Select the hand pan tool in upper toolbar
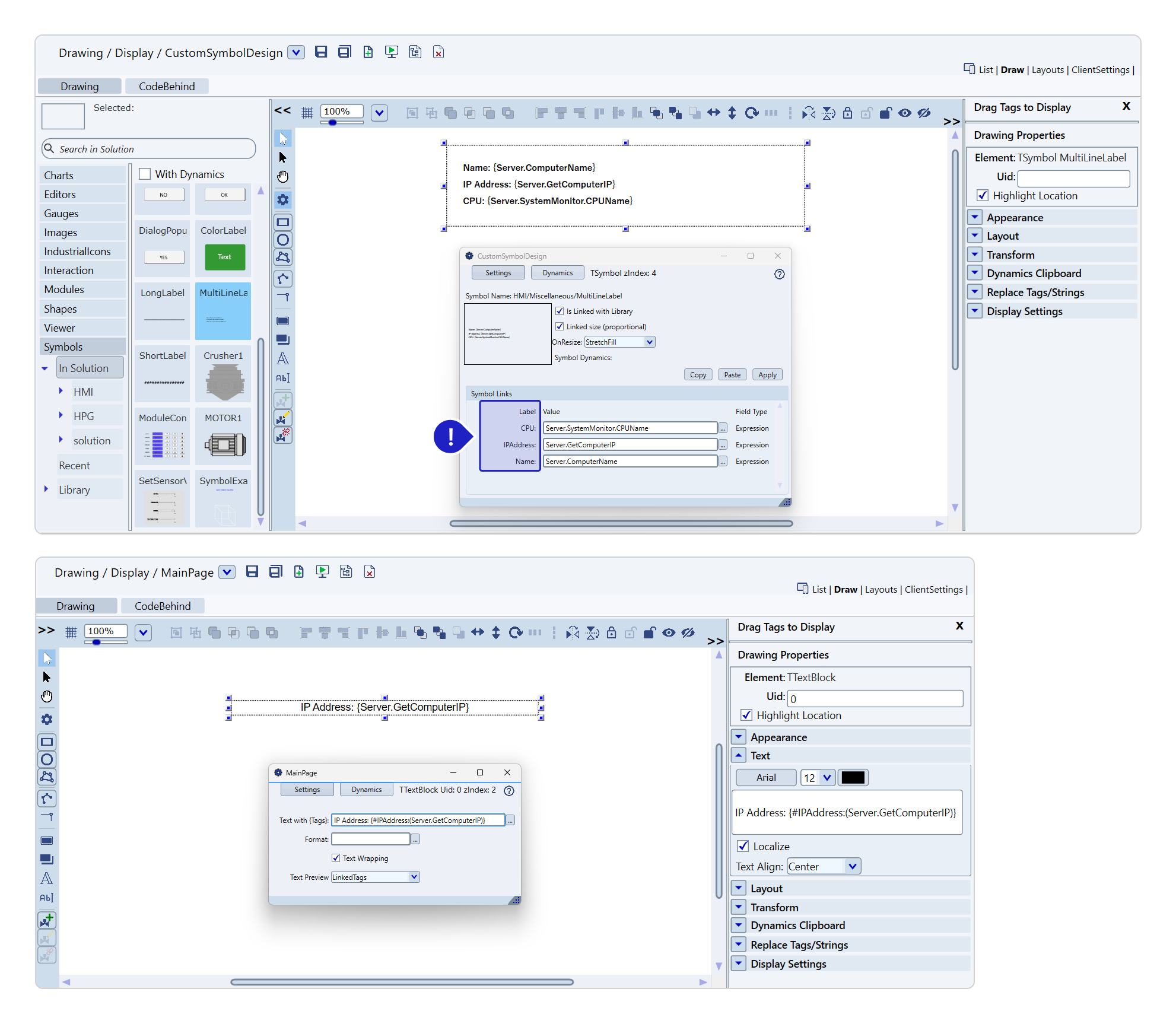 click(283, 177)
